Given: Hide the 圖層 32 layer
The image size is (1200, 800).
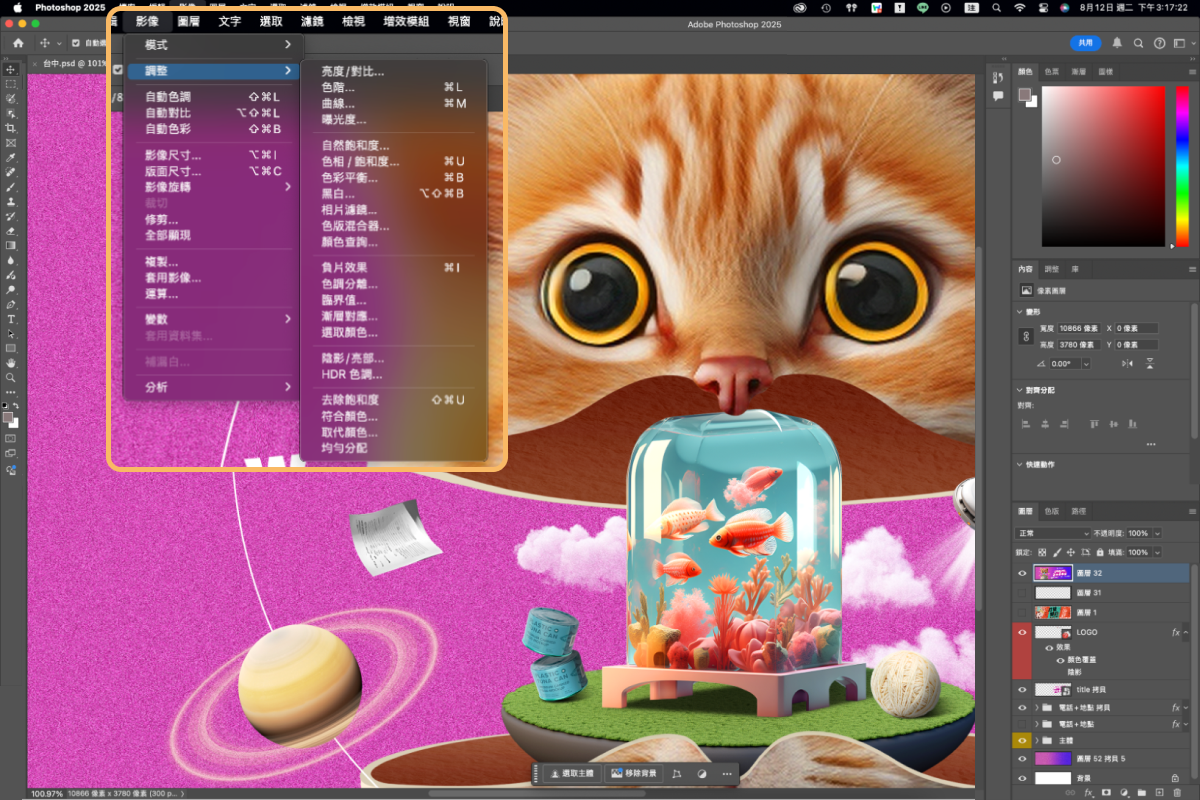Looking at the screenshot, I should [x=1022, y=574].
